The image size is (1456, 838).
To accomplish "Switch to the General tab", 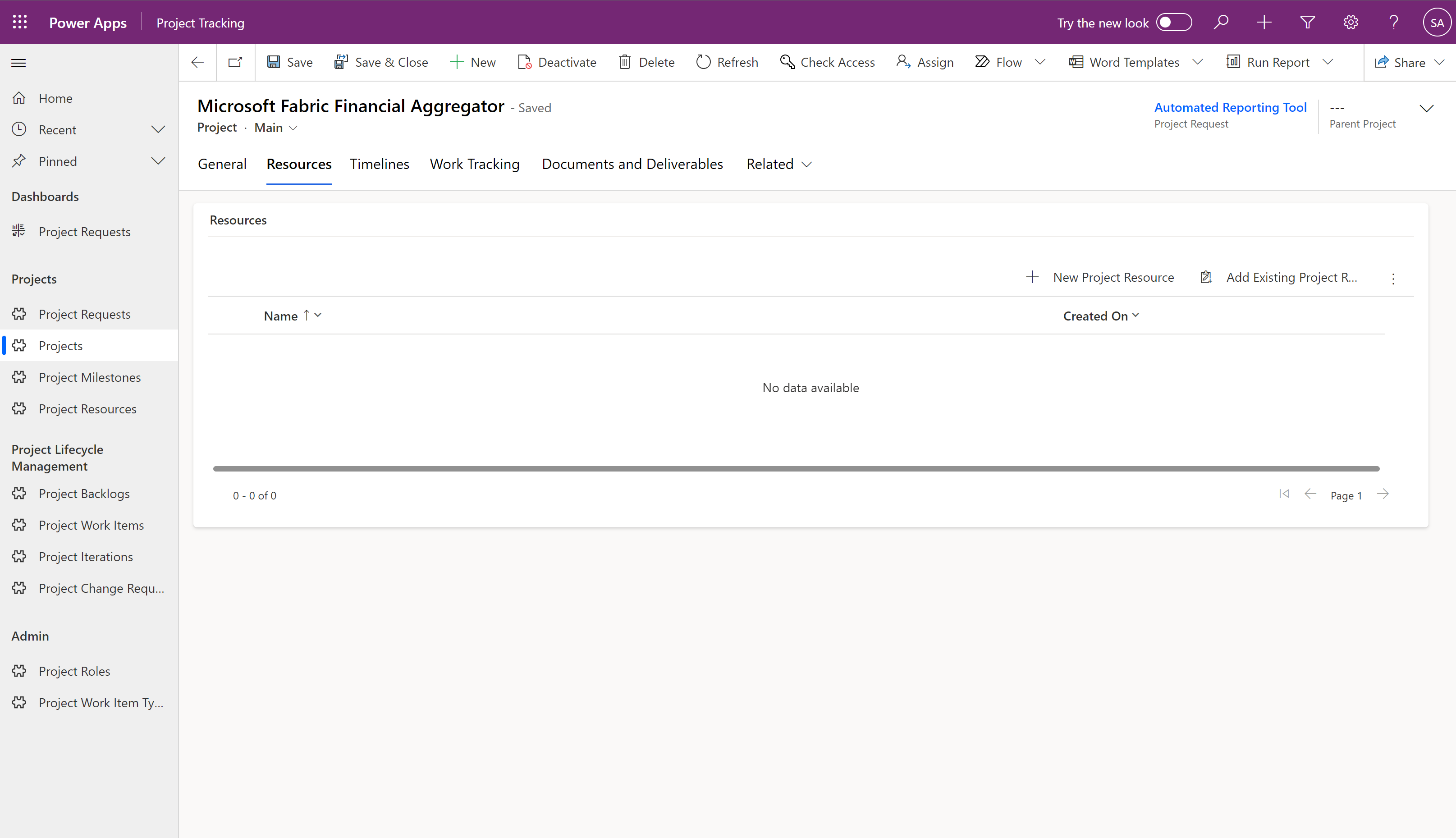I will 222,164.
